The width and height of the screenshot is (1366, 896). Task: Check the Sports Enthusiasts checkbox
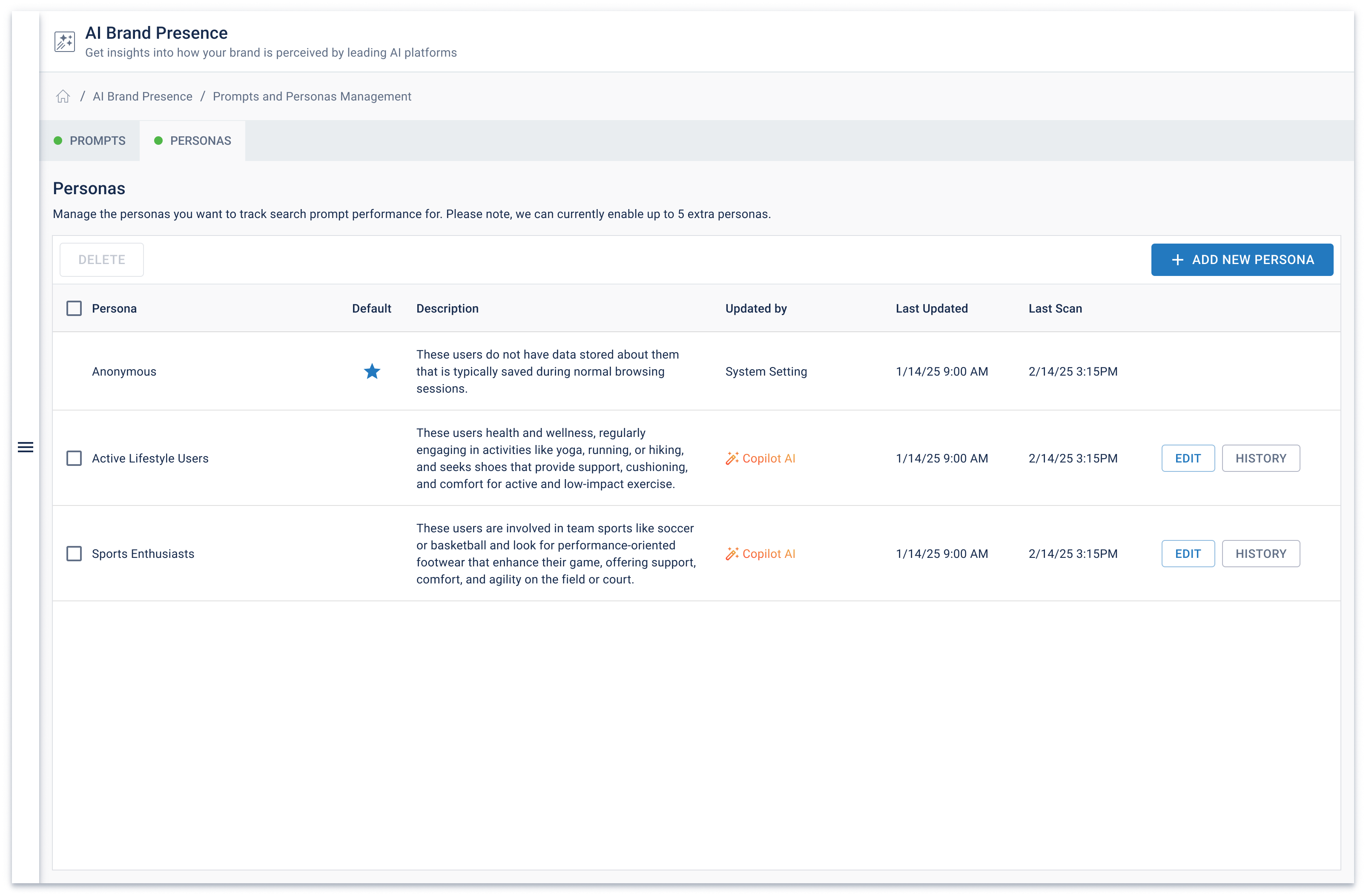(x=74, y=553)
